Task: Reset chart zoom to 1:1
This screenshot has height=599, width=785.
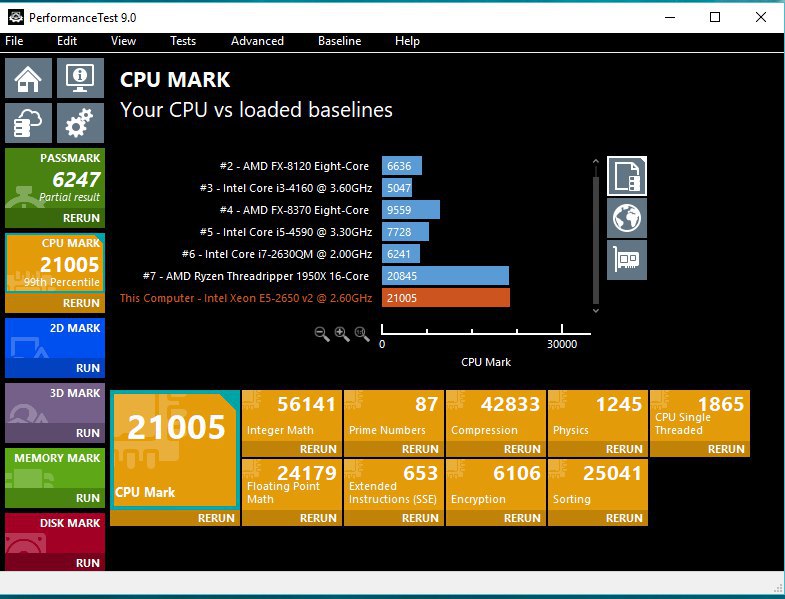Action: coord(362,334)
